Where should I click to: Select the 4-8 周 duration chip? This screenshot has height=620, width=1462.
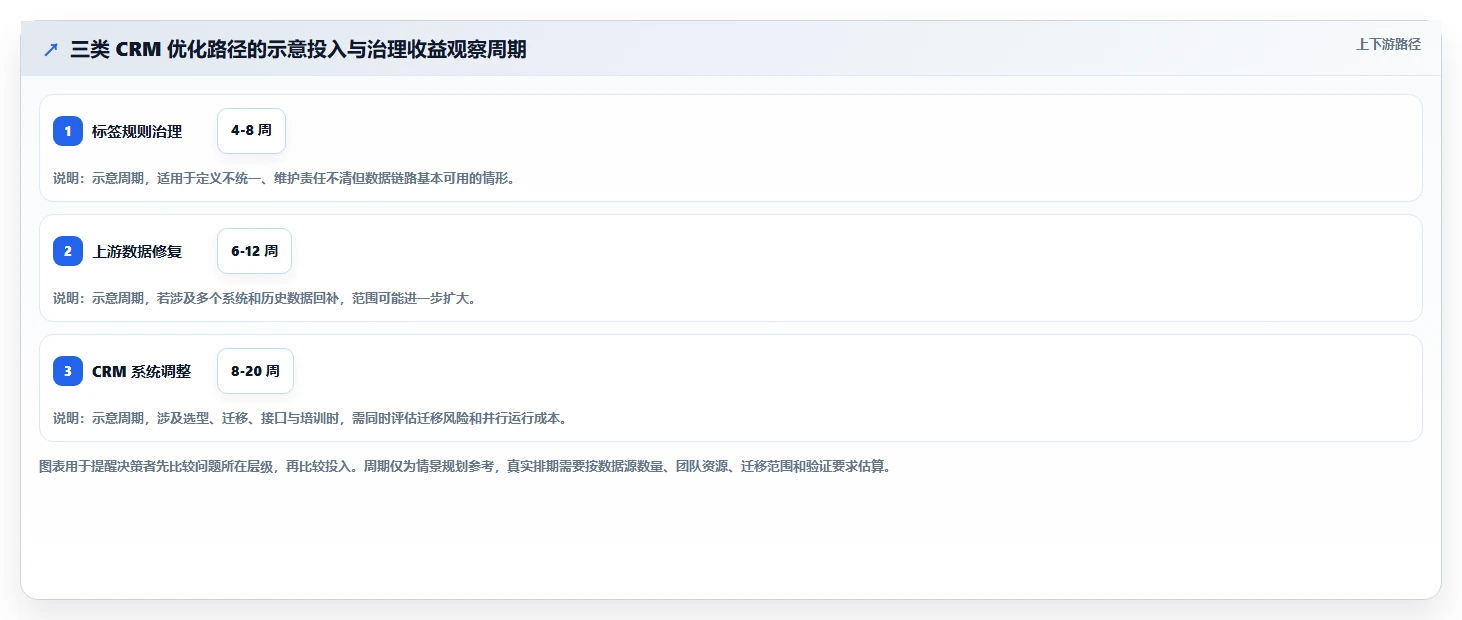[x=251, y=131]
